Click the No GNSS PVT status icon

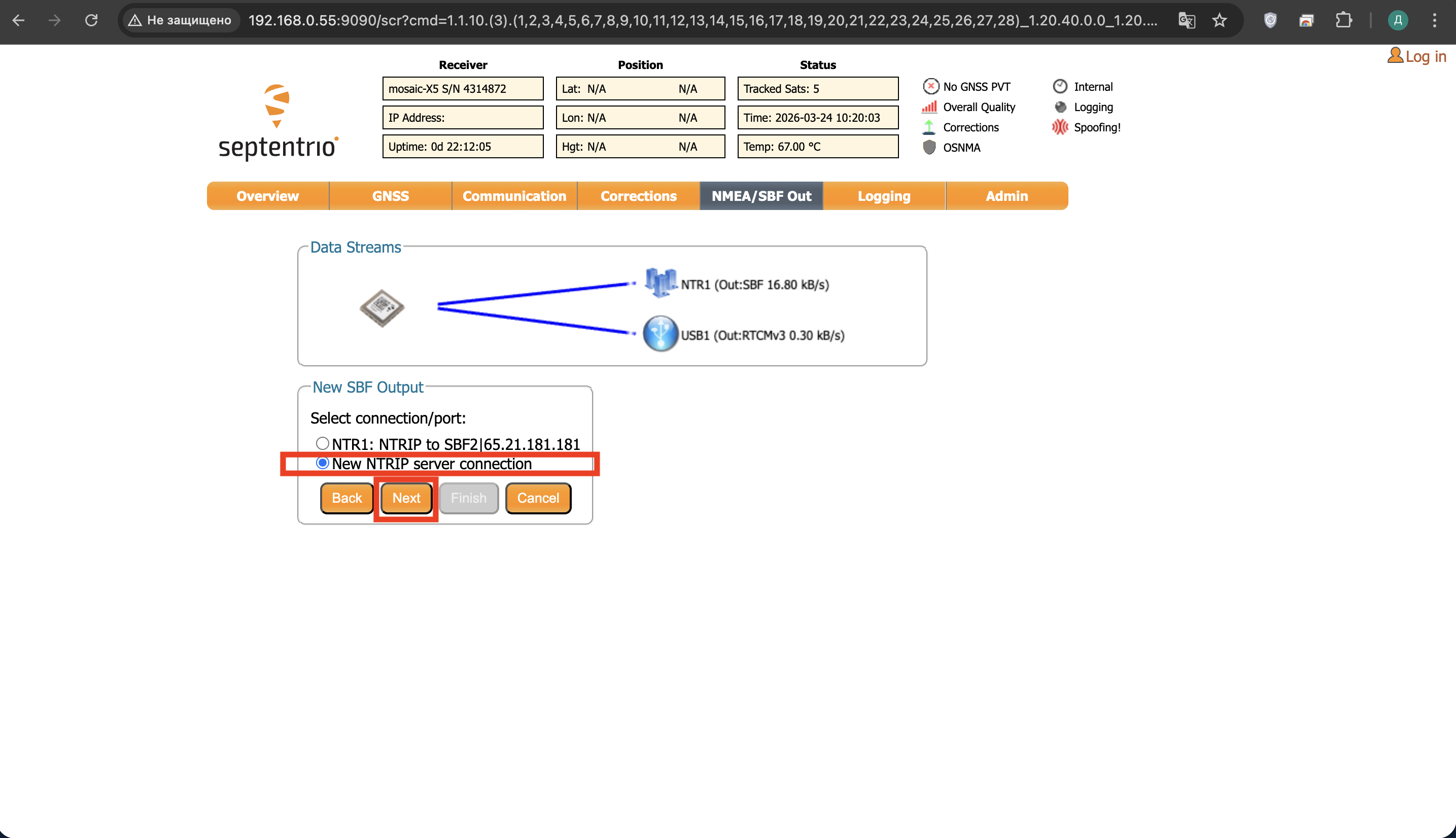tap(930, 86)
